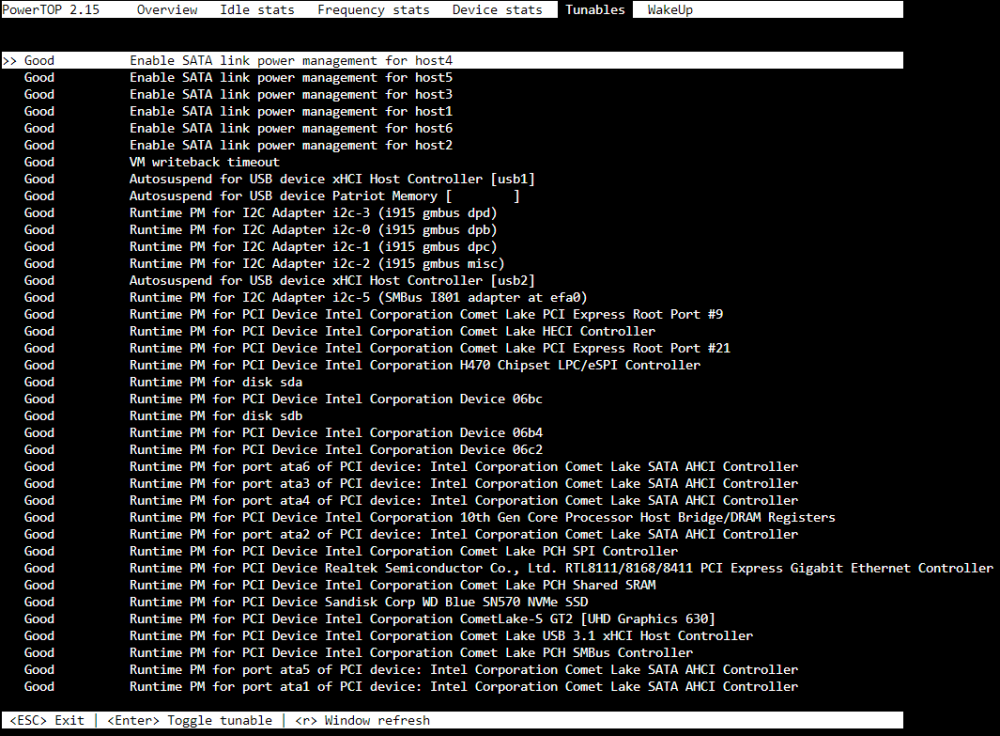
Task: Select Runtime PM for port ata4
Action: click(452, 500)
